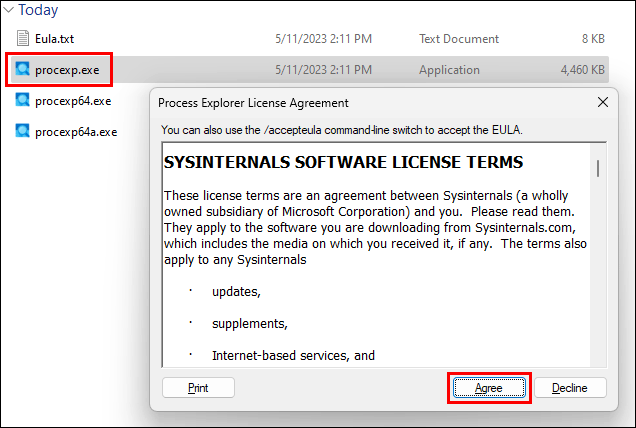Screen dimensions: 636x428
Task: Click Decline to reject the license
Action: click(x=570, y=388)
